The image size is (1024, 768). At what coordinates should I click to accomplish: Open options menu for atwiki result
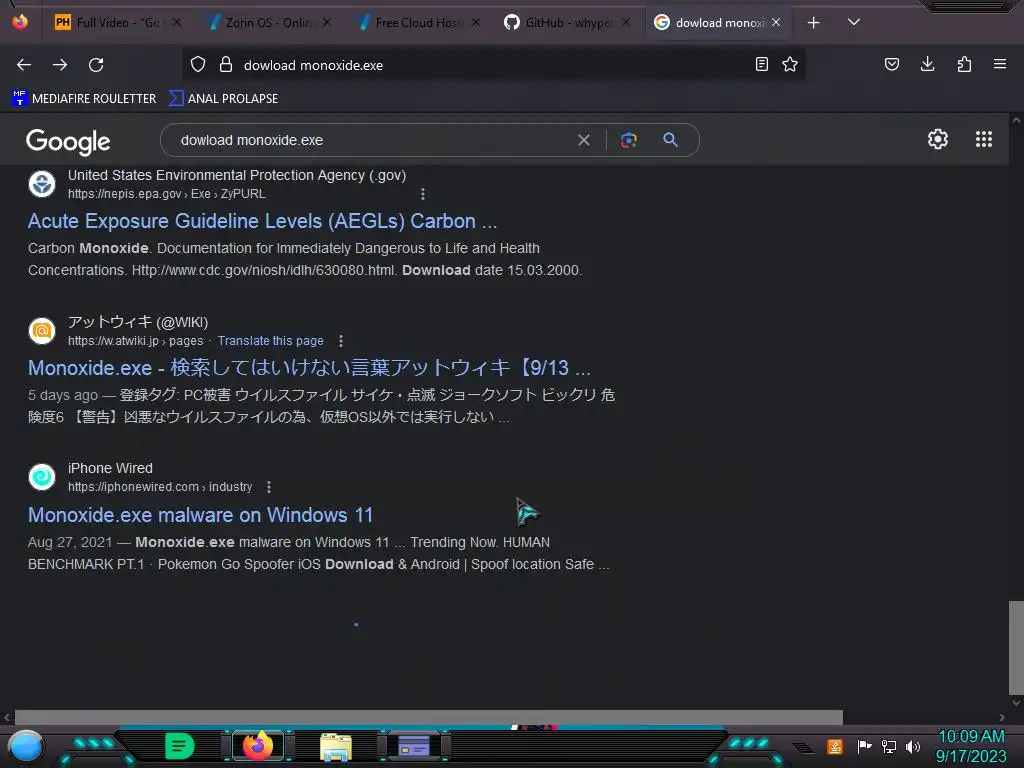tap(341, 341)
